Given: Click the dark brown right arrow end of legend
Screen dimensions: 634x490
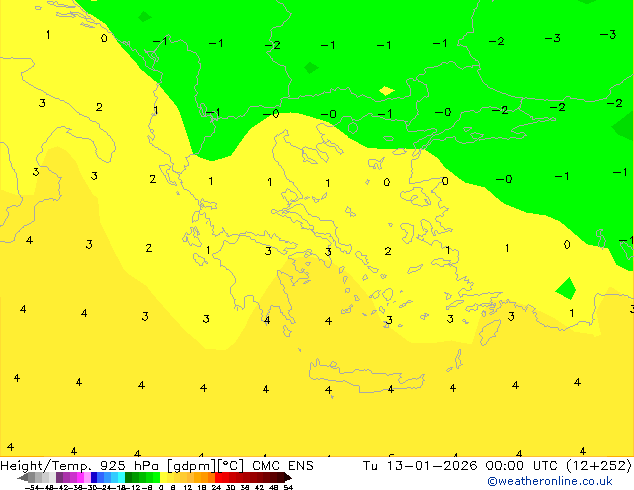Looking at the screenshot, I should pyautogui.click(x=287, y=477).
